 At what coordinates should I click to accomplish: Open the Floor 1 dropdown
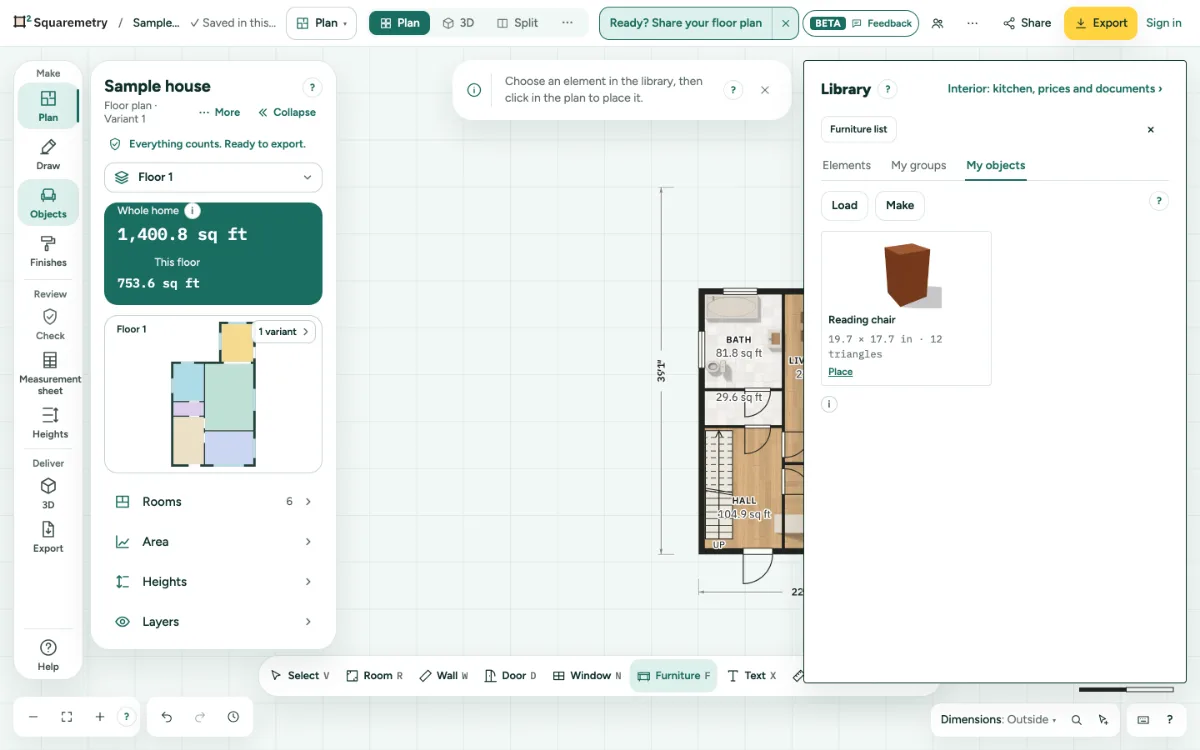(x=213, y=177)
